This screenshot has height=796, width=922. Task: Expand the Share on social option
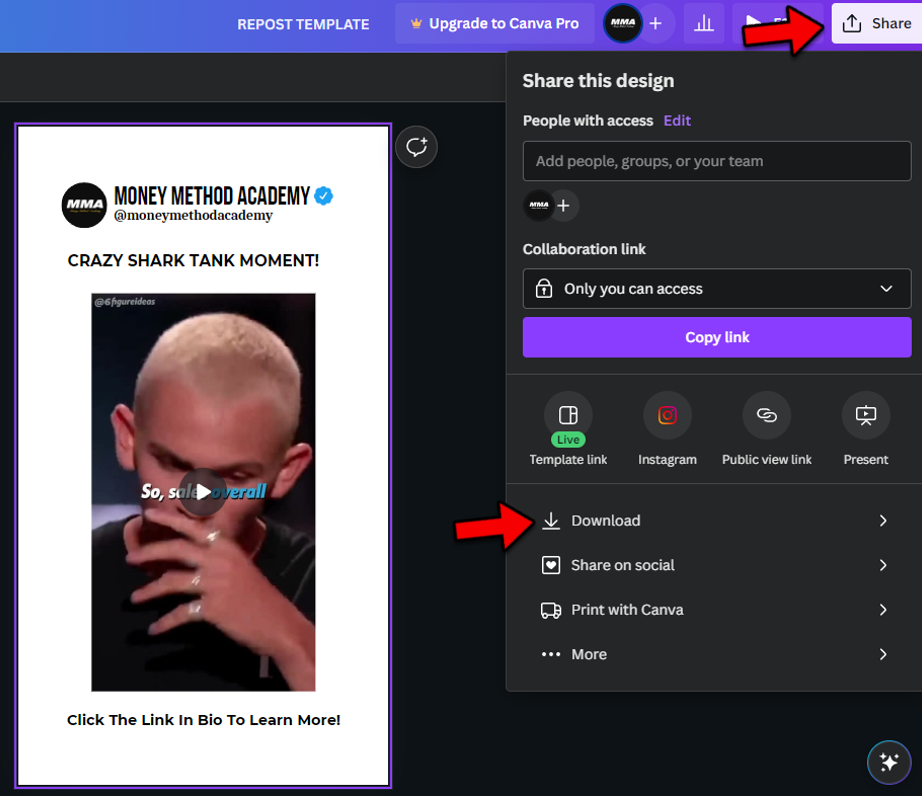pos(714,566)
